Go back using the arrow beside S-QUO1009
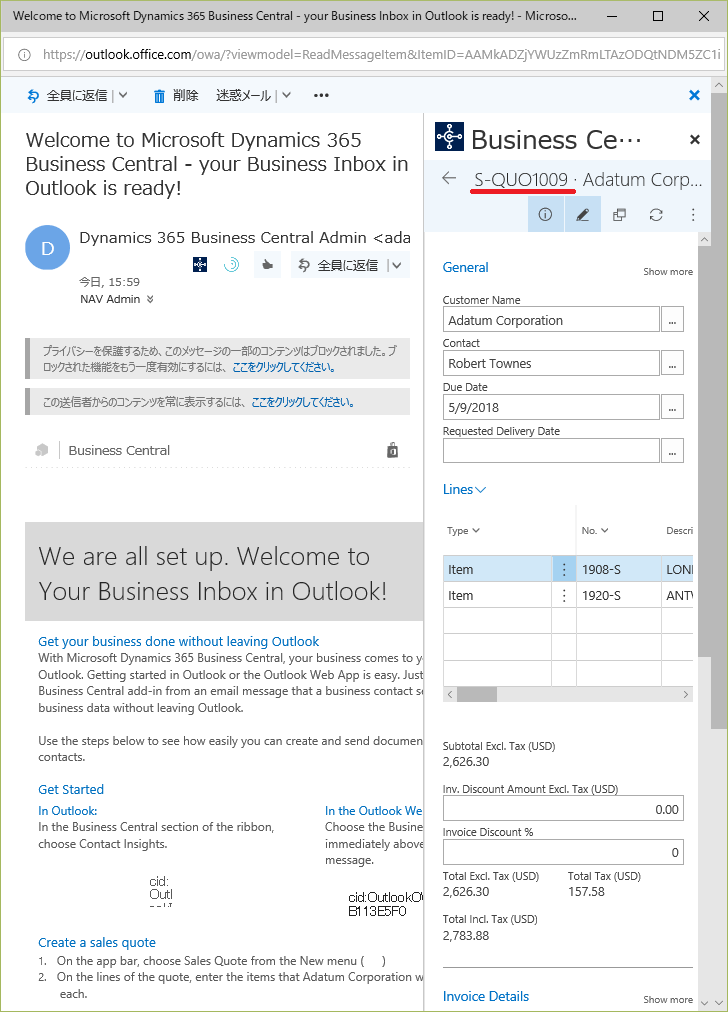The height and width of the screenshot is (1012, 728). [449, 178]
